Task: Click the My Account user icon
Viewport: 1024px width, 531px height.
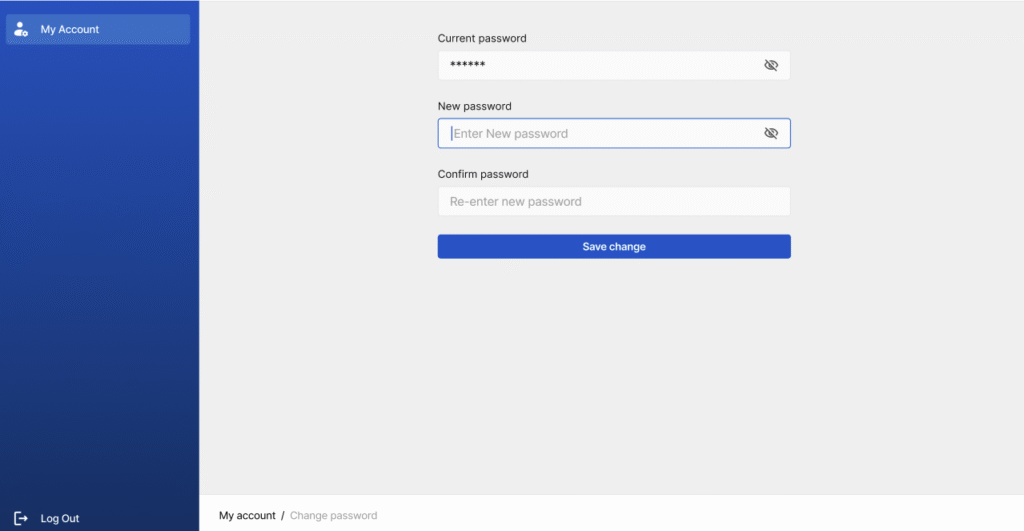Action: (21, 29)
